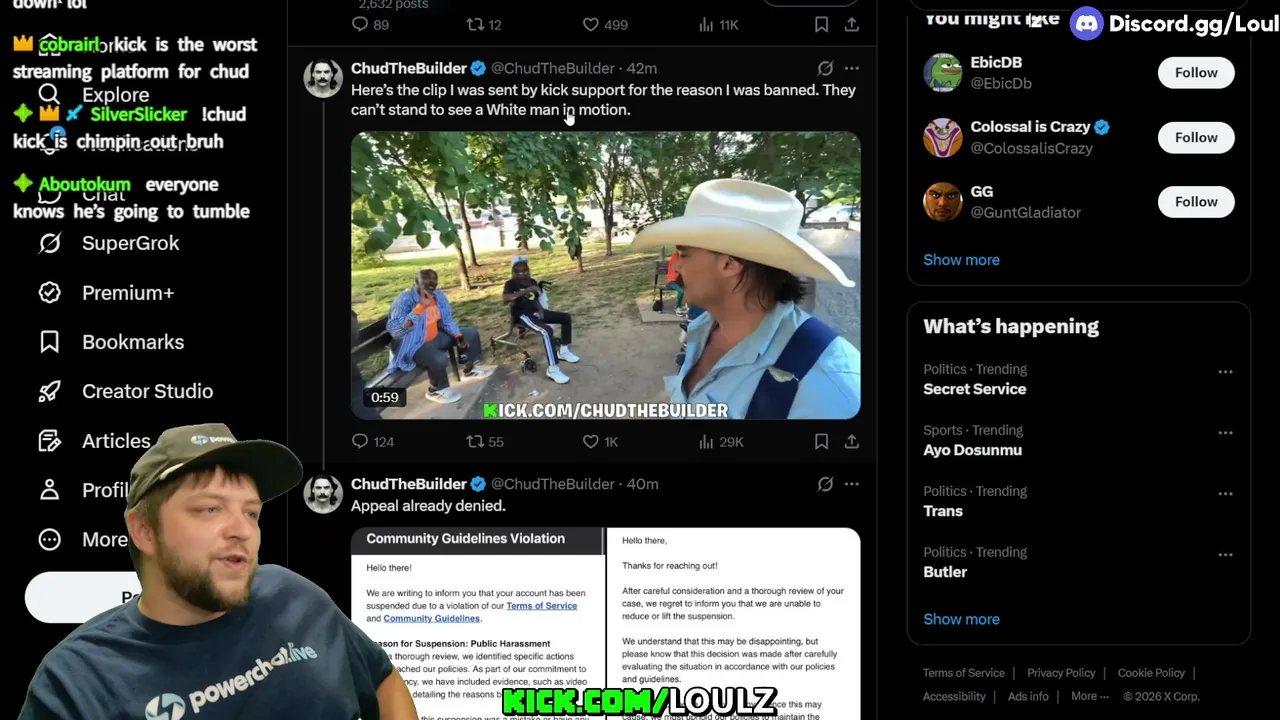Viewport: 1280px width, 720px height.
Task: Open the Grok icon on the 'Appeal already denied' post
Action: [x=825, y=484]
